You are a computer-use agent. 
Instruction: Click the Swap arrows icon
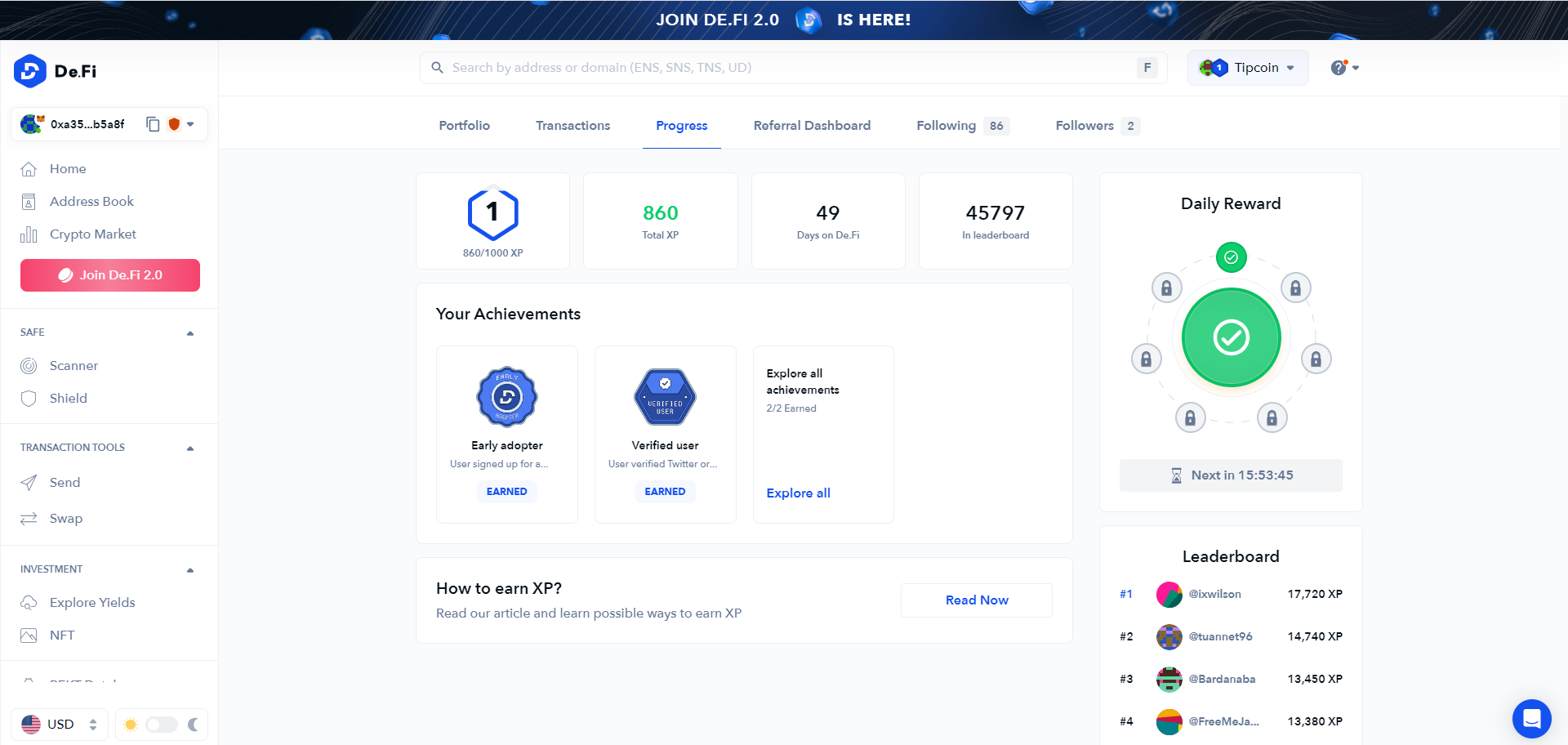click(29, 519)
